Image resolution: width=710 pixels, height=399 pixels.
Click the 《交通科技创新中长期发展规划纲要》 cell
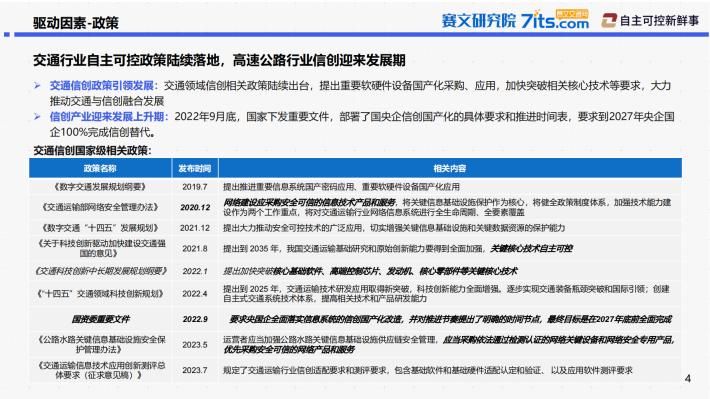pyautogui.click(x=100, y=271)
